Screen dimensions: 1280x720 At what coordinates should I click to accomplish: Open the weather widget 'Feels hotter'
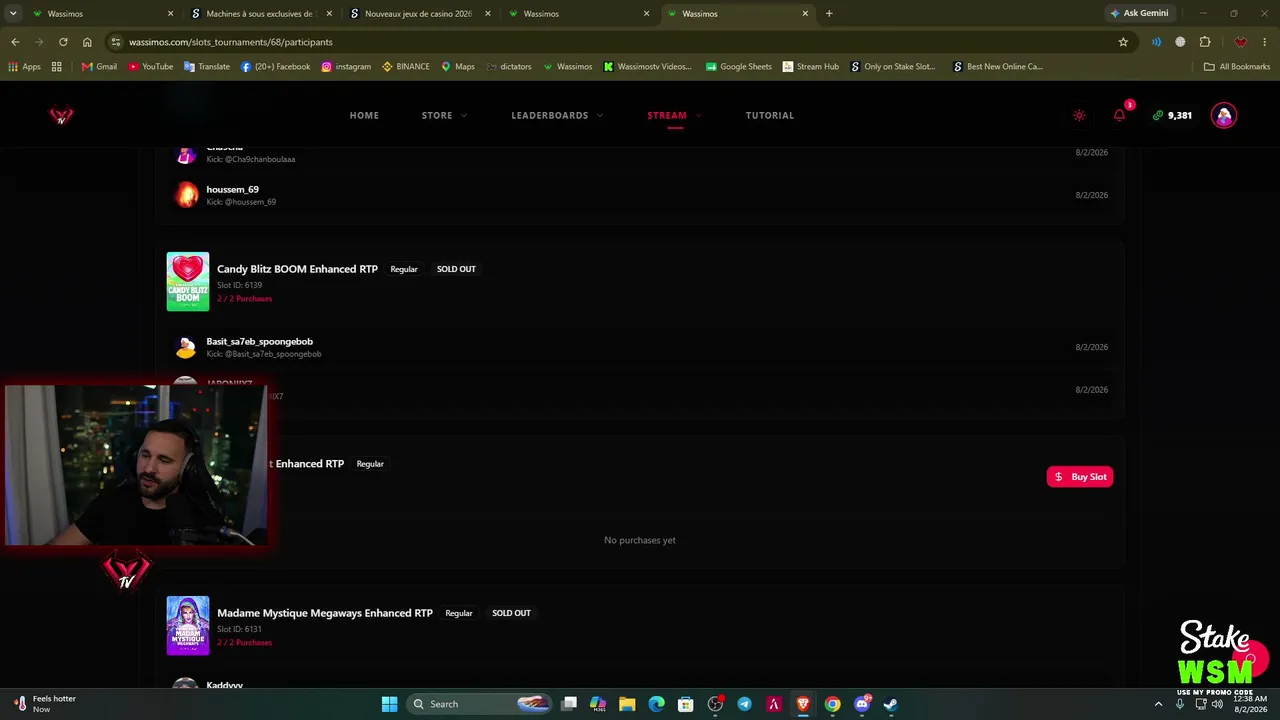(x=45, y=704)
